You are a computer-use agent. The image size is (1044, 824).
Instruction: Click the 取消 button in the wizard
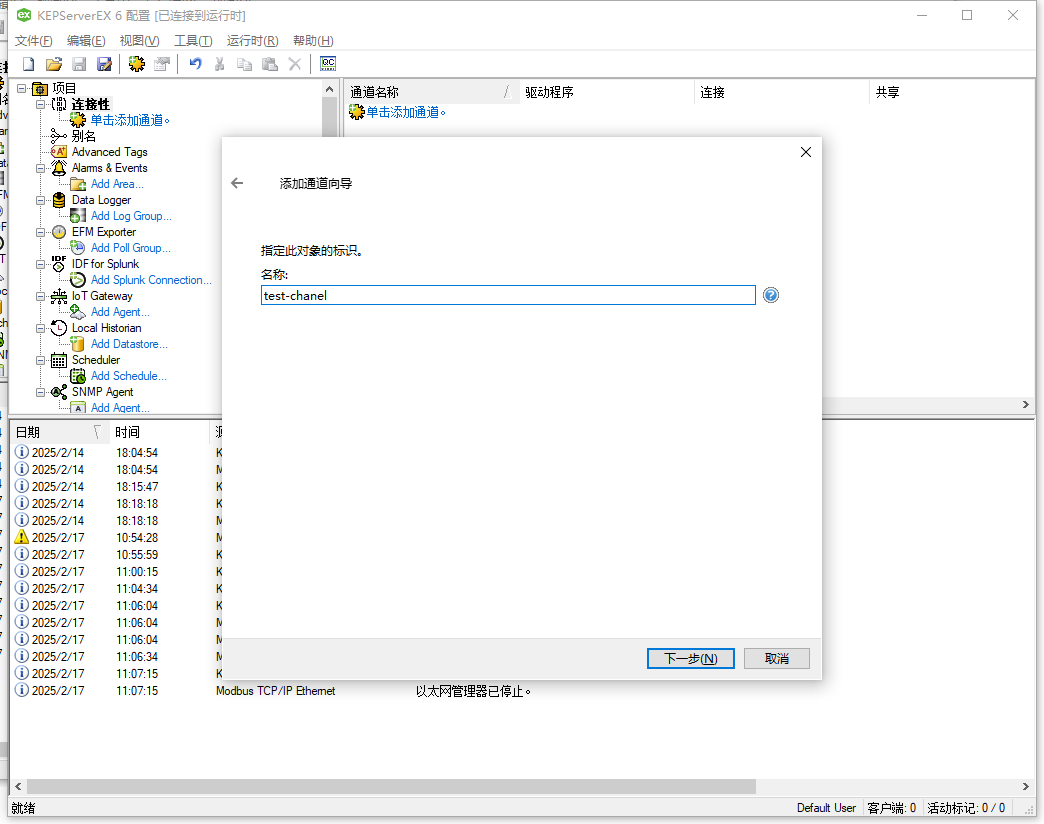[x=776, y=658]
